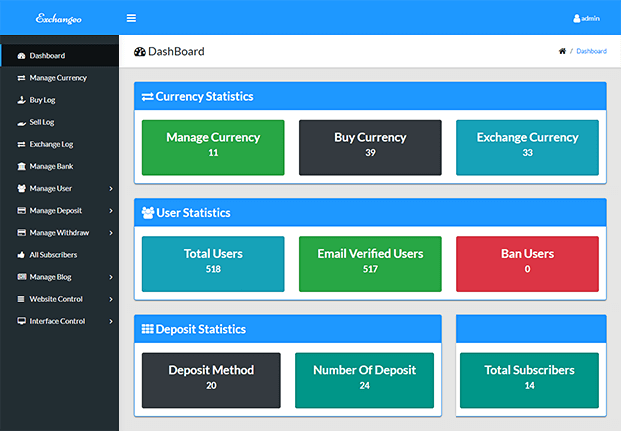The image size is (621, 431).
Task: Click the Currency Statistics header arrows icon
Action: (x=148, y=97)
